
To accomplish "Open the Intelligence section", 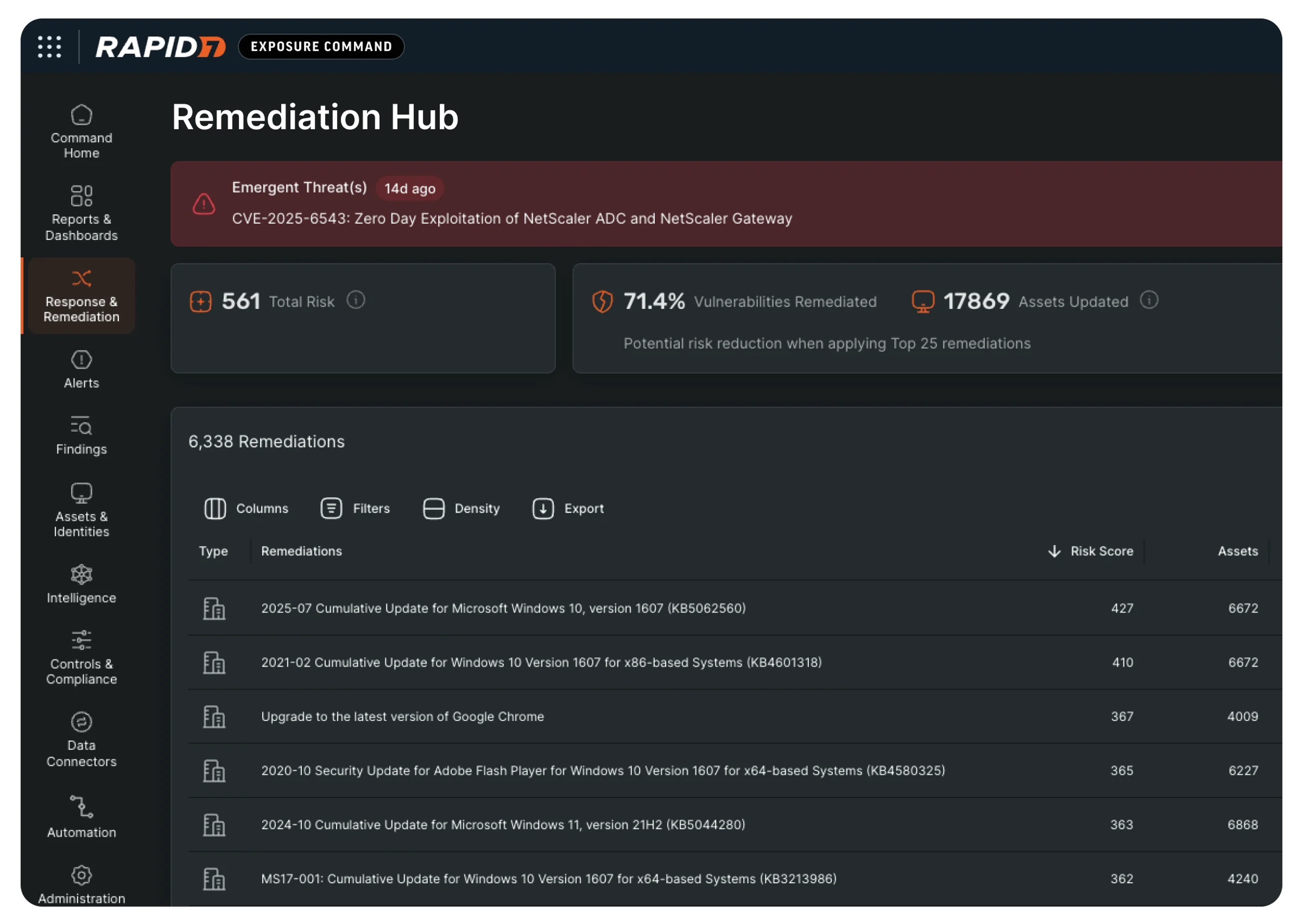I will coord(81,584).
